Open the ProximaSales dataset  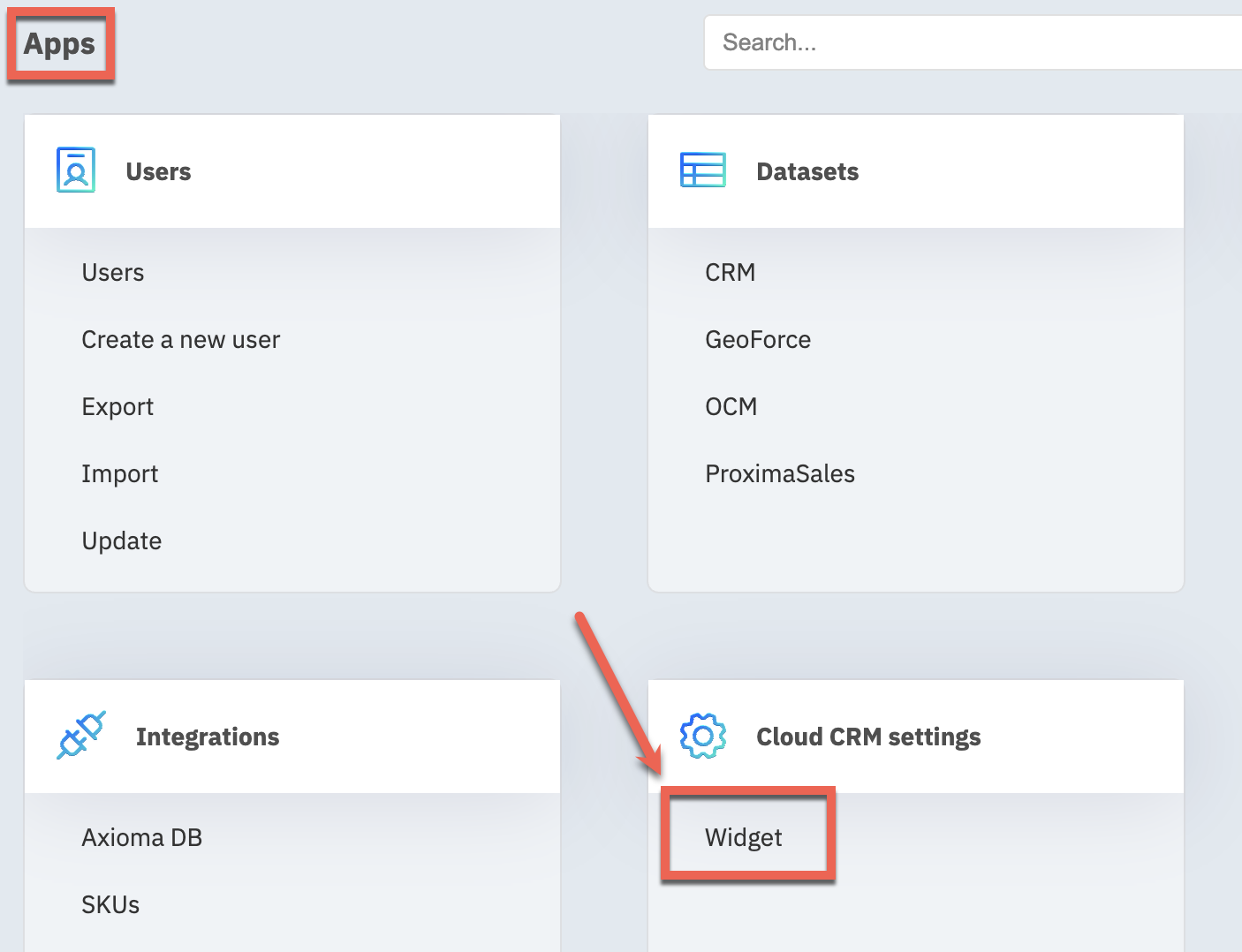click(780, 473)
